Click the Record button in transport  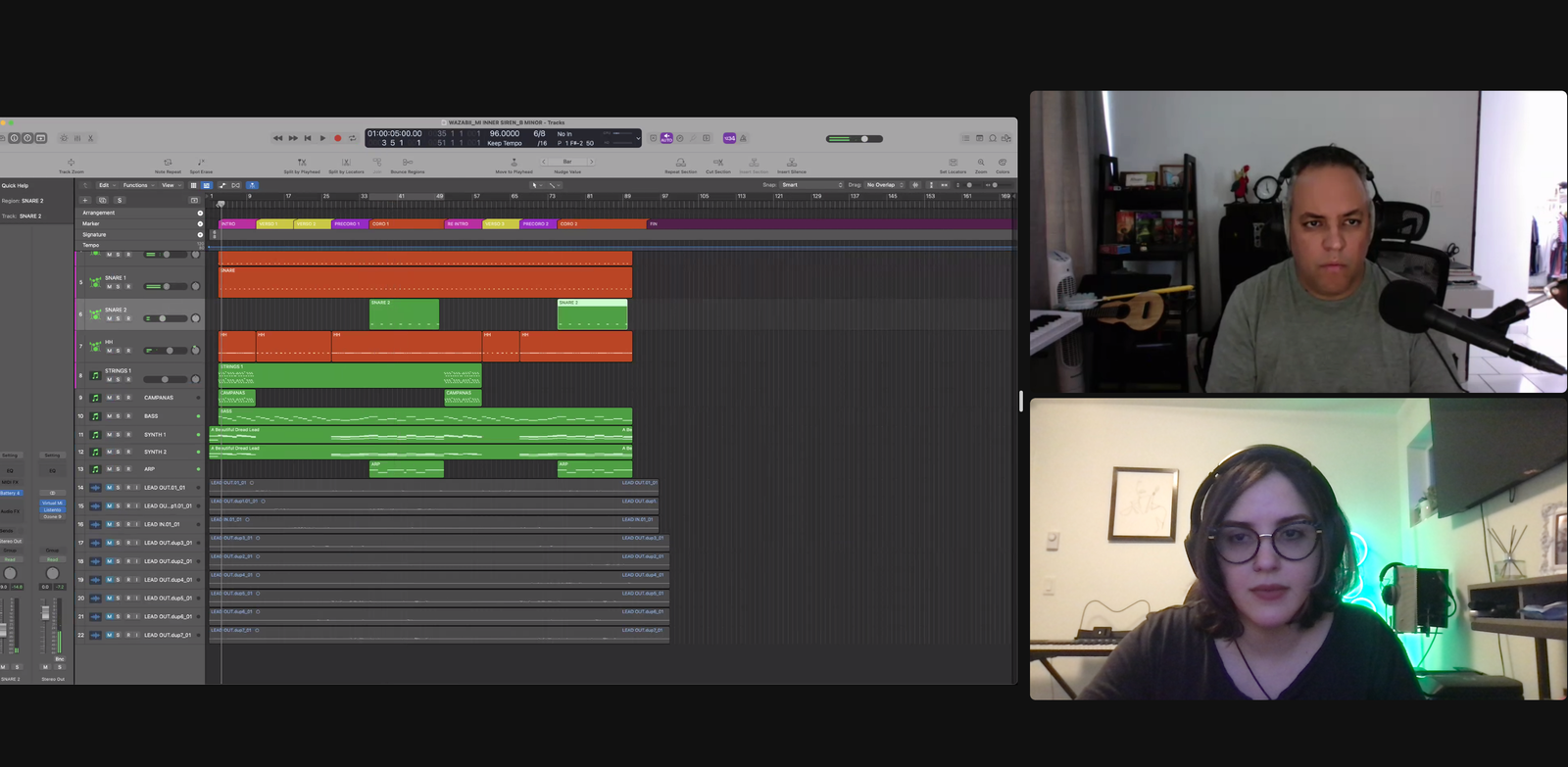337,138
